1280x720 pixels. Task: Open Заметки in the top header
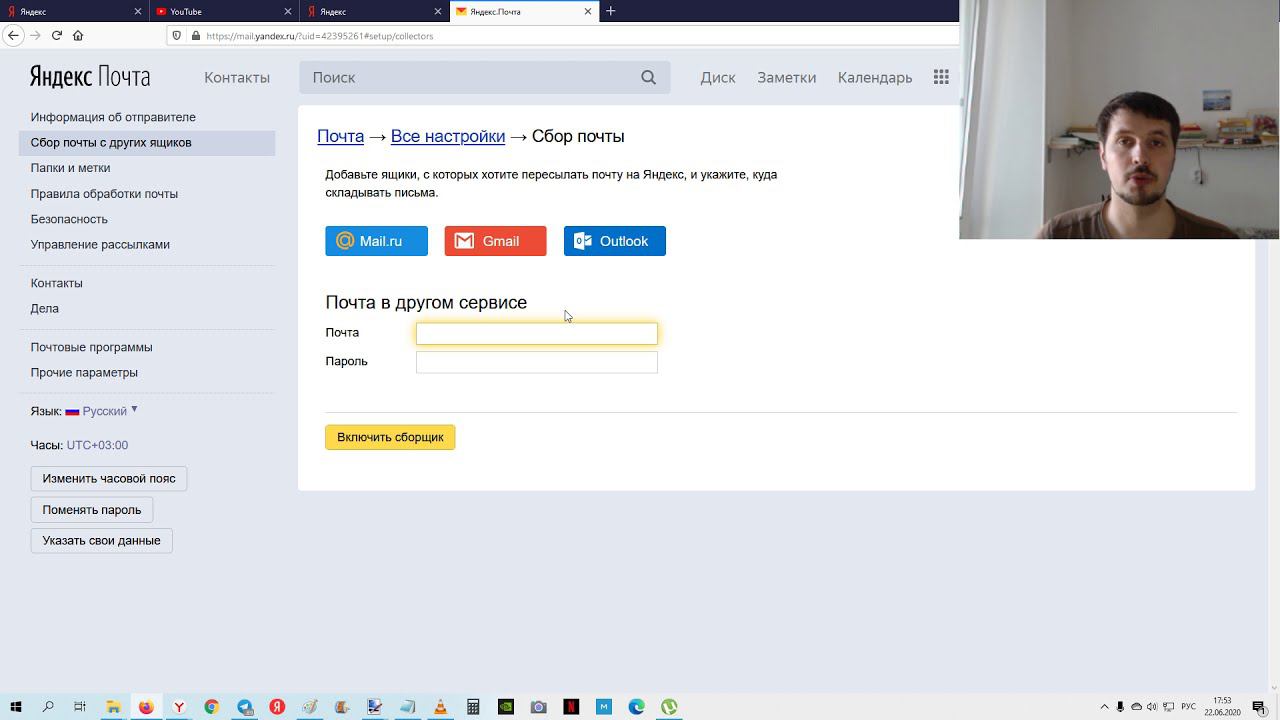click(x=787, y=77)
